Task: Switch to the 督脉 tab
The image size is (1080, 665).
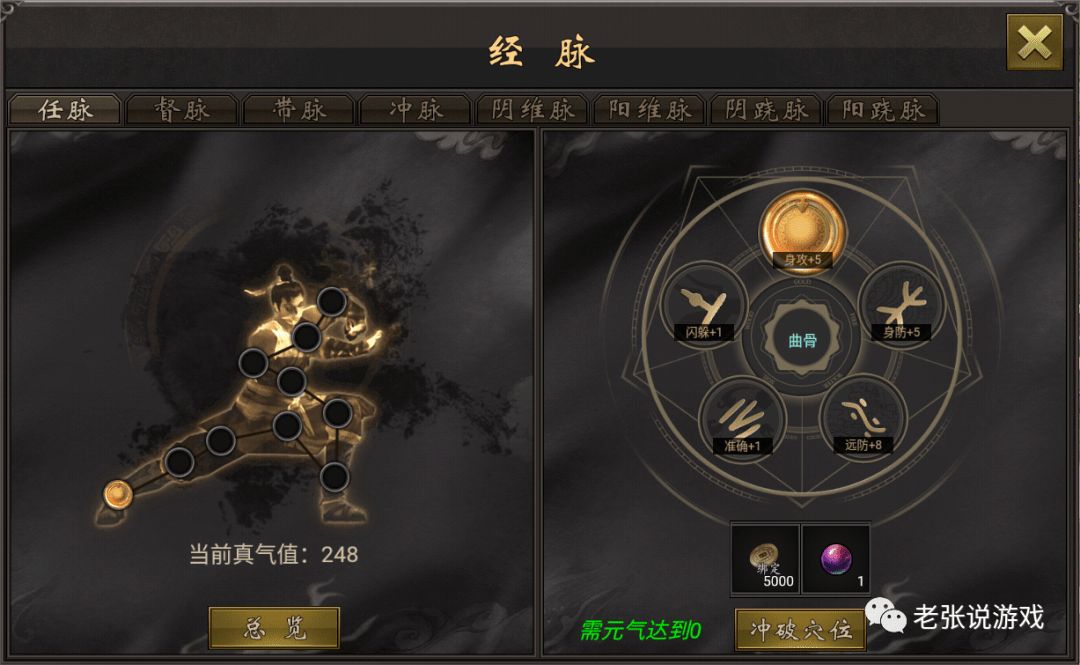Action: [x=183, y=110]
